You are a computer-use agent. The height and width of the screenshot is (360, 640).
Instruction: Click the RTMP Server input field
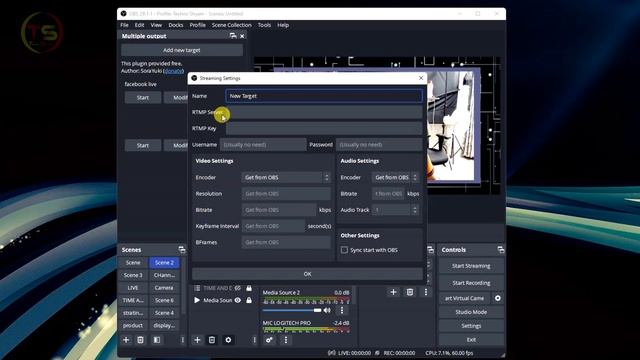click(324, 112)
